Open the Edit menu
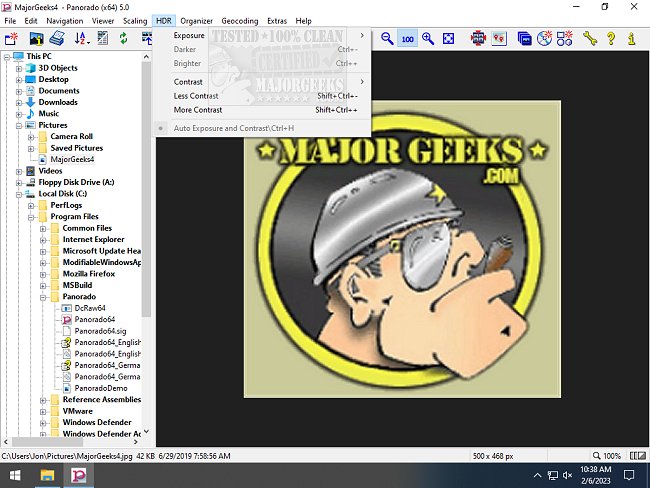Image resolution: width=650 pixels, height=488 pixels. (31, 21)
